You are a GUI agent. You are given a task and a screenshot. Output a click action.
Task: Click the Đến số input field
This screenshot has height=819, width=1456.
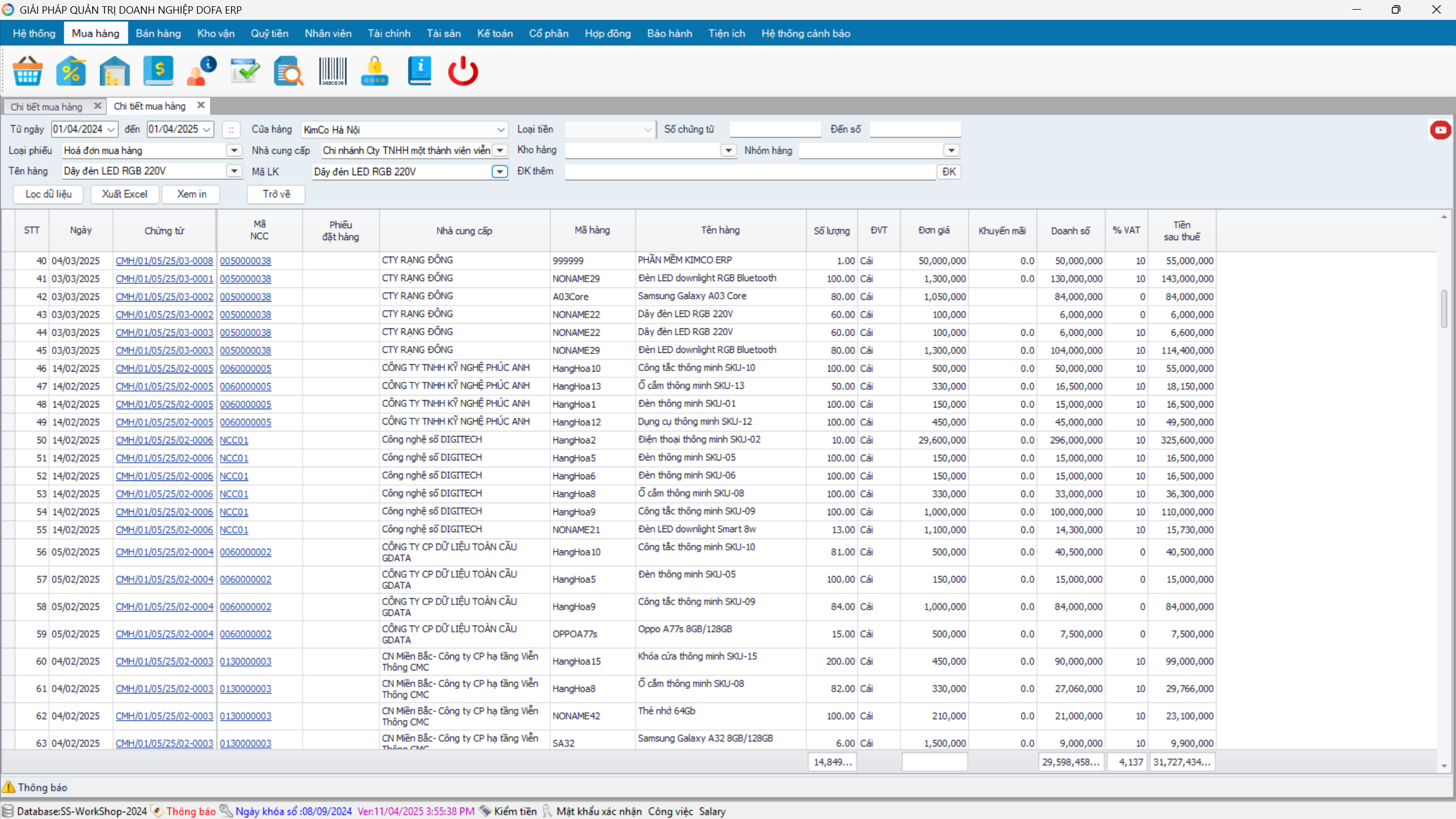click(x=915, y=129)
